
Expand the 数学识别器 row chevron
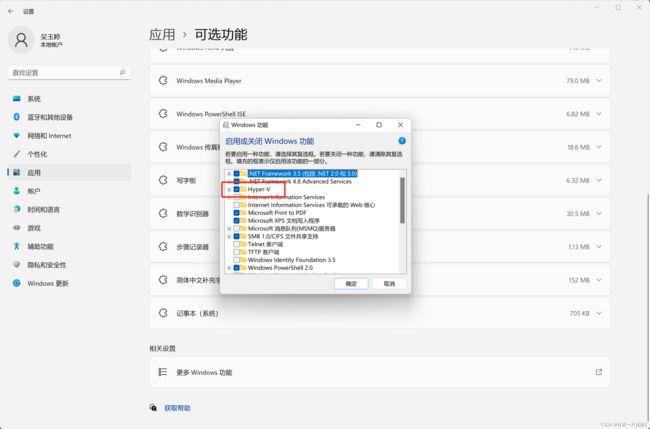[x=599, y=213]
